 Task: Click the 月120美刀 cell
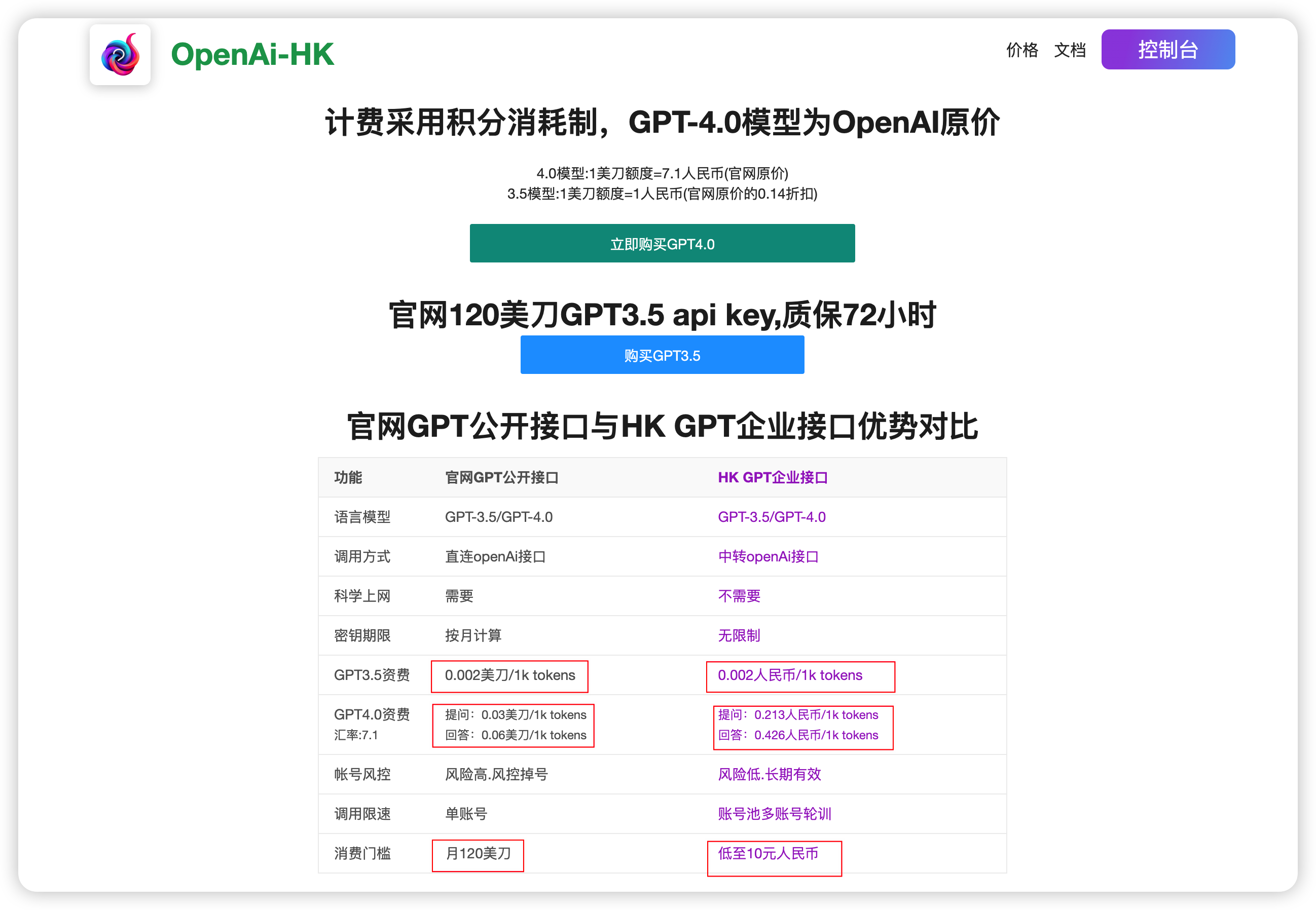point(478,854)
